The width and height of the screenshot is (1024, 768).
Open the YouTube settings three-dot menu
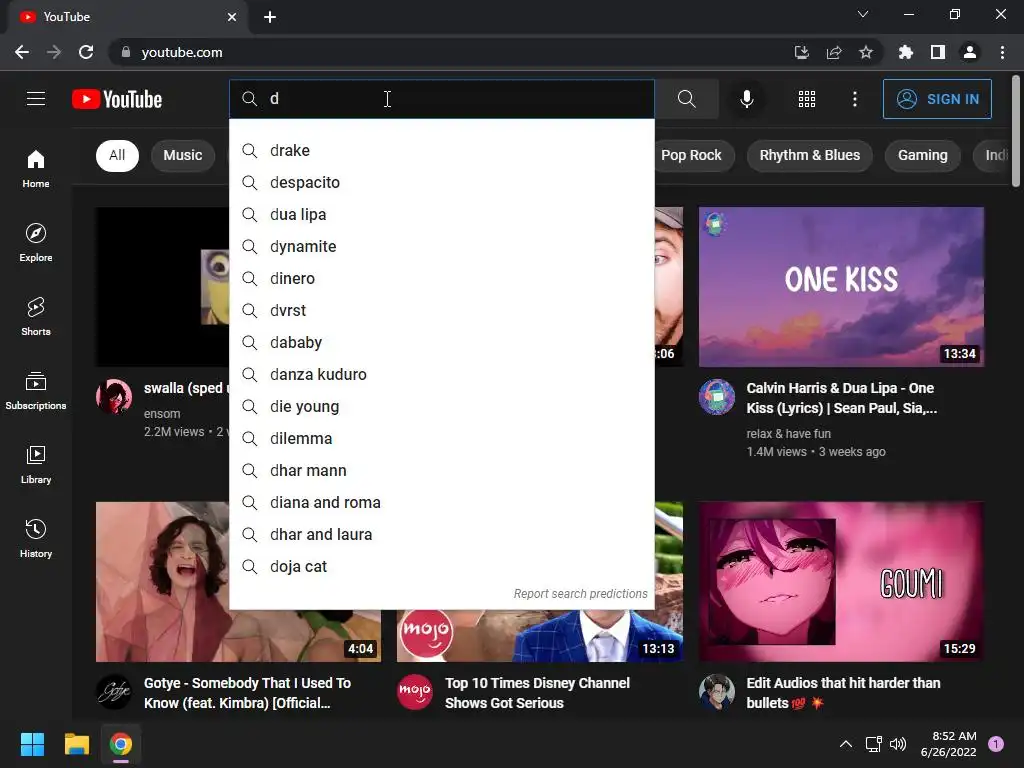[854, 99]
